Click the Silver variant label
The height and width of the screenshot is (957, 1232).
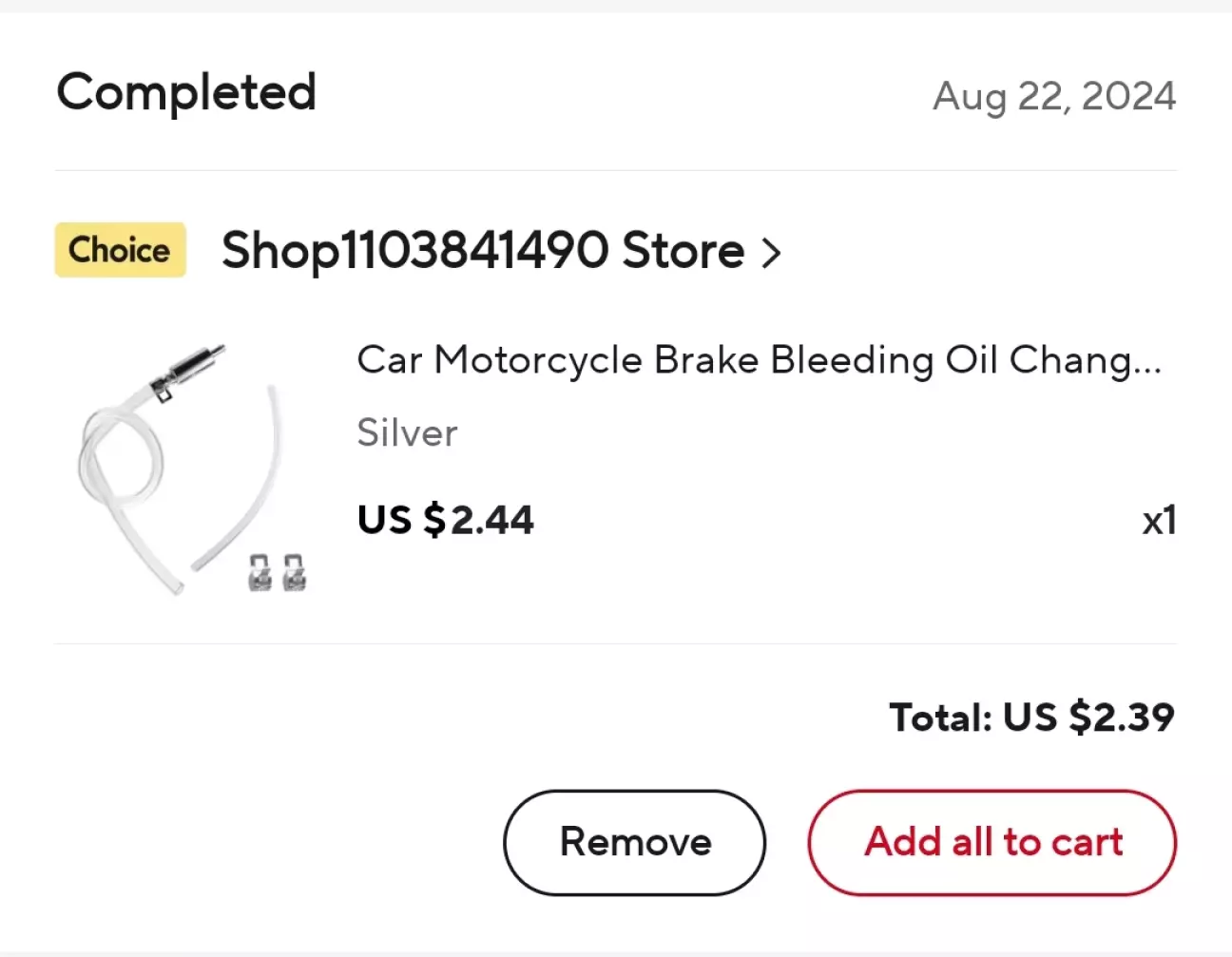pos(407,433)
